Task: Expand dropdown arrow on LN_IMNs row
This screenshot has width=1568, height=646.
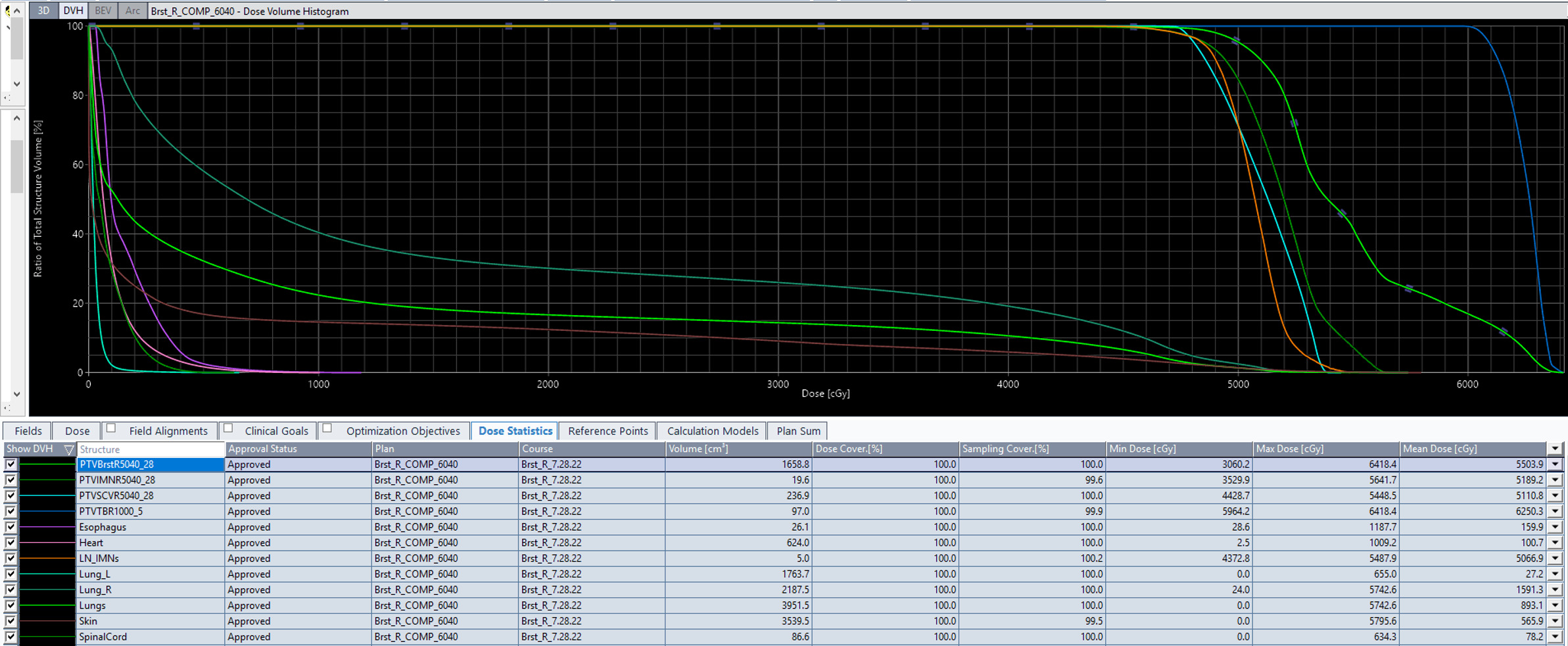Action: 1555,559
